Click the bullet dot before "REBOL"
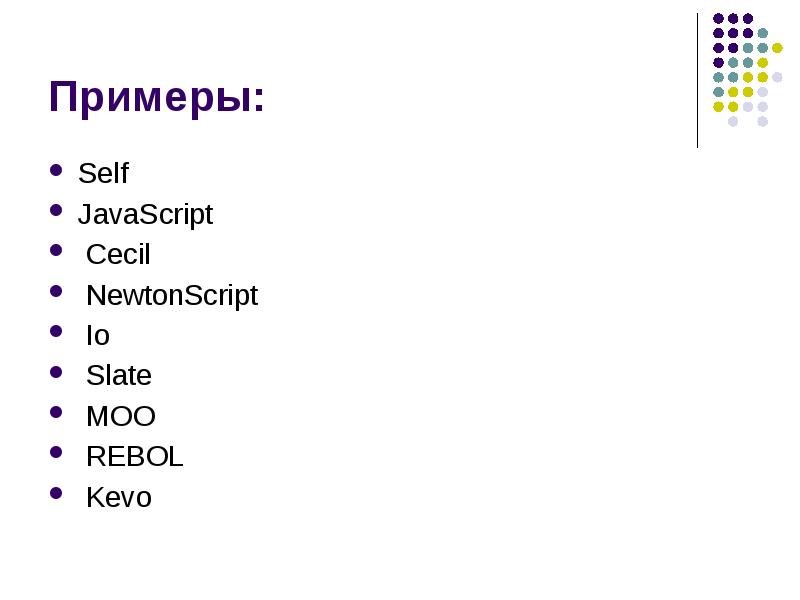 pos(56,454)
